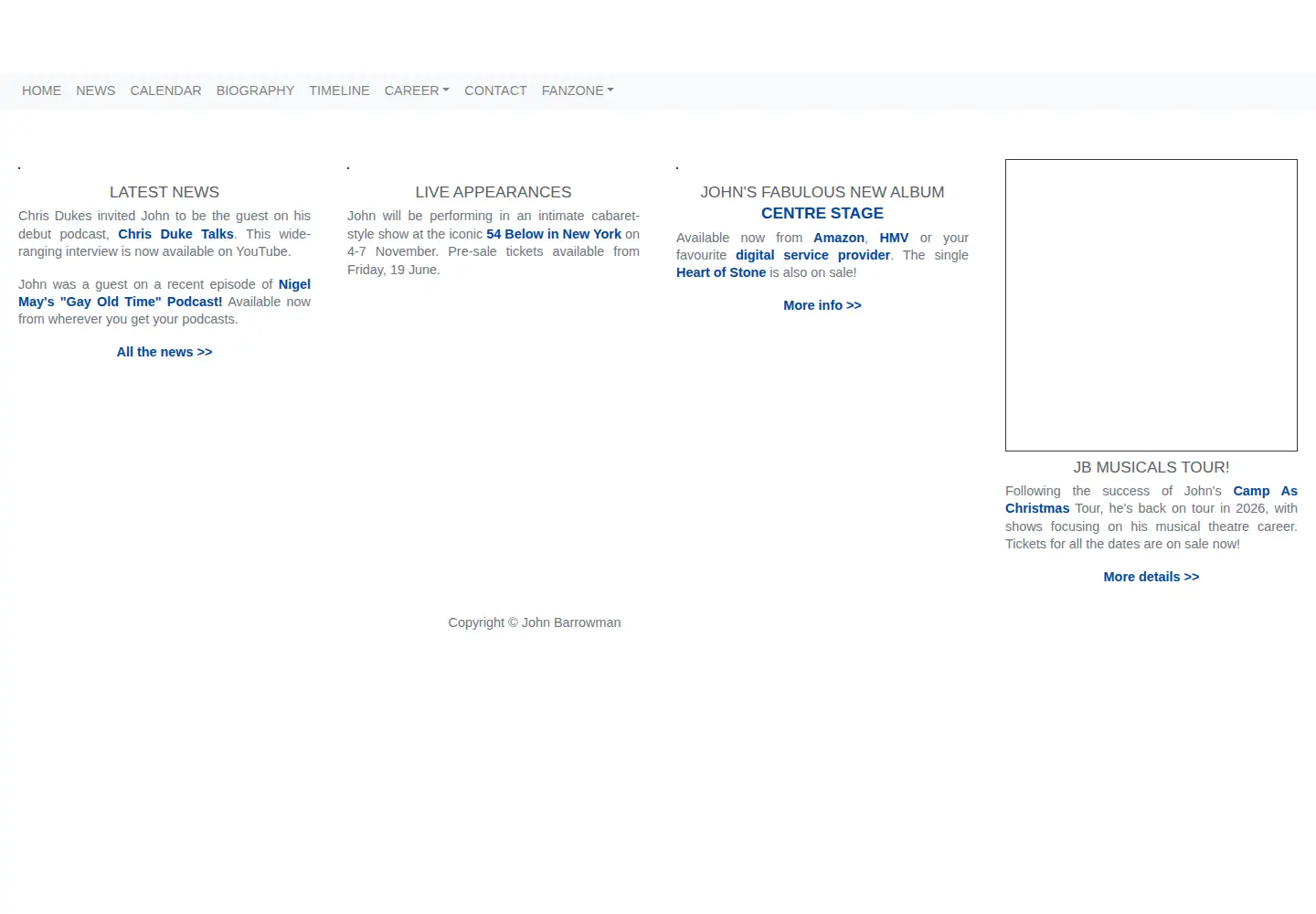
Task: Click the empty tour image box
Action: [1151, 305]
